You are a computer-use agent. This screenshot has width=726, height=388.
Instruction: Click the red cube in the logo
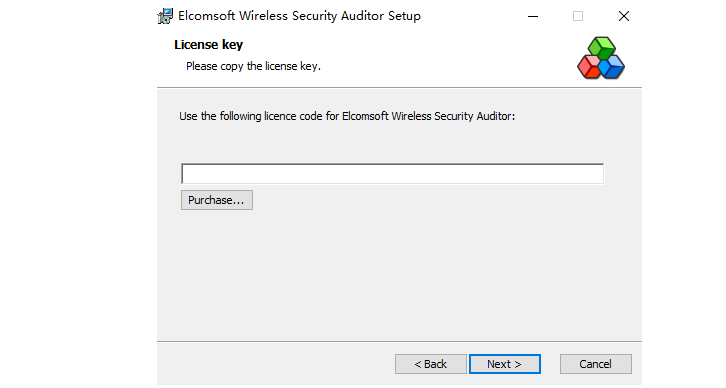pyautogui.click(x=589, y=67)
